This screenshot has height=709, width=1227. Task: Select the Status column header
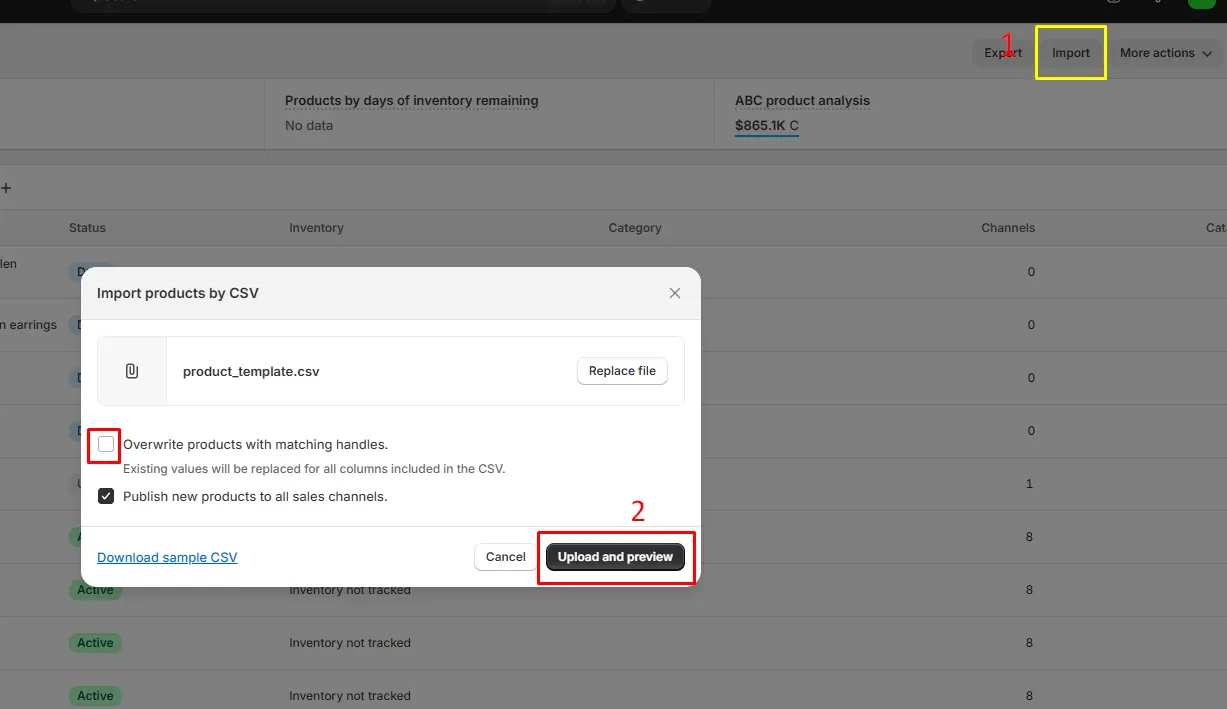pyautogui.click(x=87, y=227)
